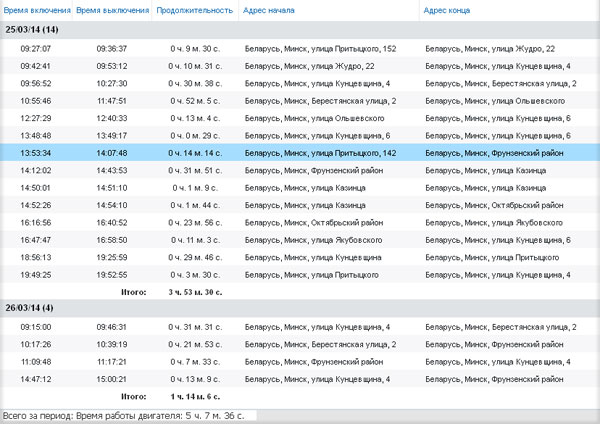This screenshot has width=600, height=424.
Task: Click duration 0 ч. 13 м. 9 с.
Action: 195,379
